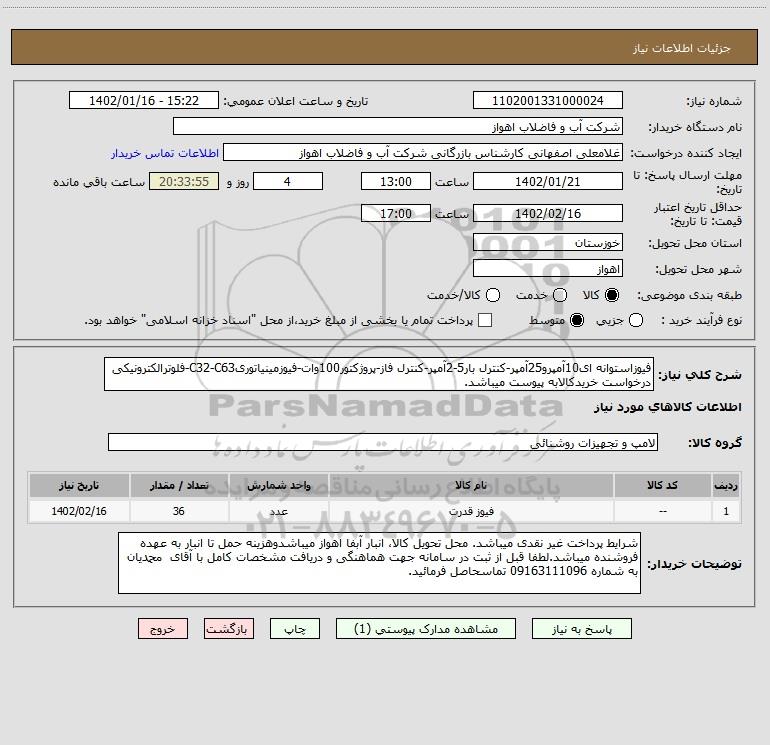The height and width of the screenshot is (745, 770).
Task: Click the تاریخ نیاز column header
Action: (79, 485)
